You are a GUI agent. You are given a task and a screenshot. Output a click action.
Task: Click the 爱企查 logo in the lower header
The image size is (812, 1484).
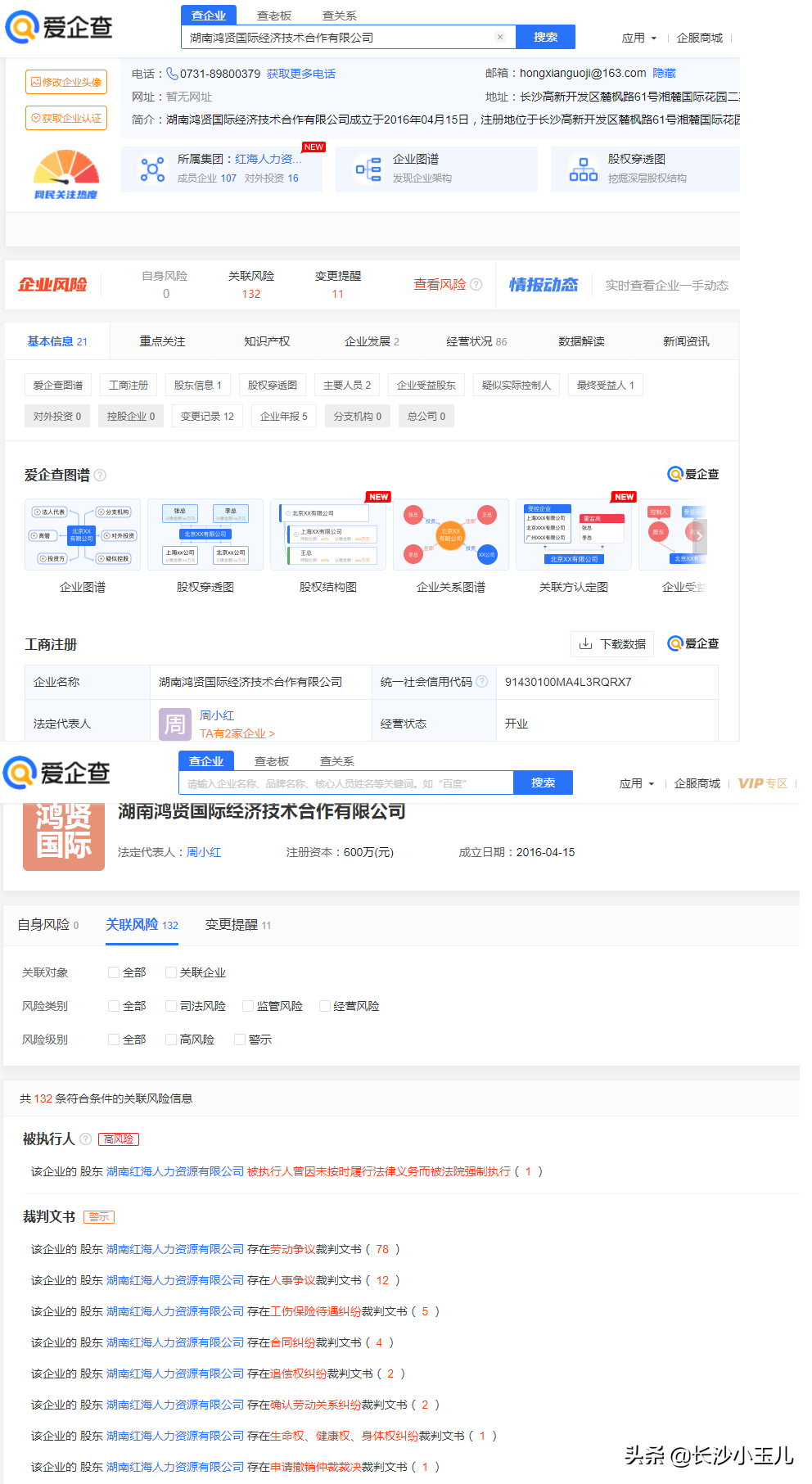pyautogui.click(x=56, y=773)
